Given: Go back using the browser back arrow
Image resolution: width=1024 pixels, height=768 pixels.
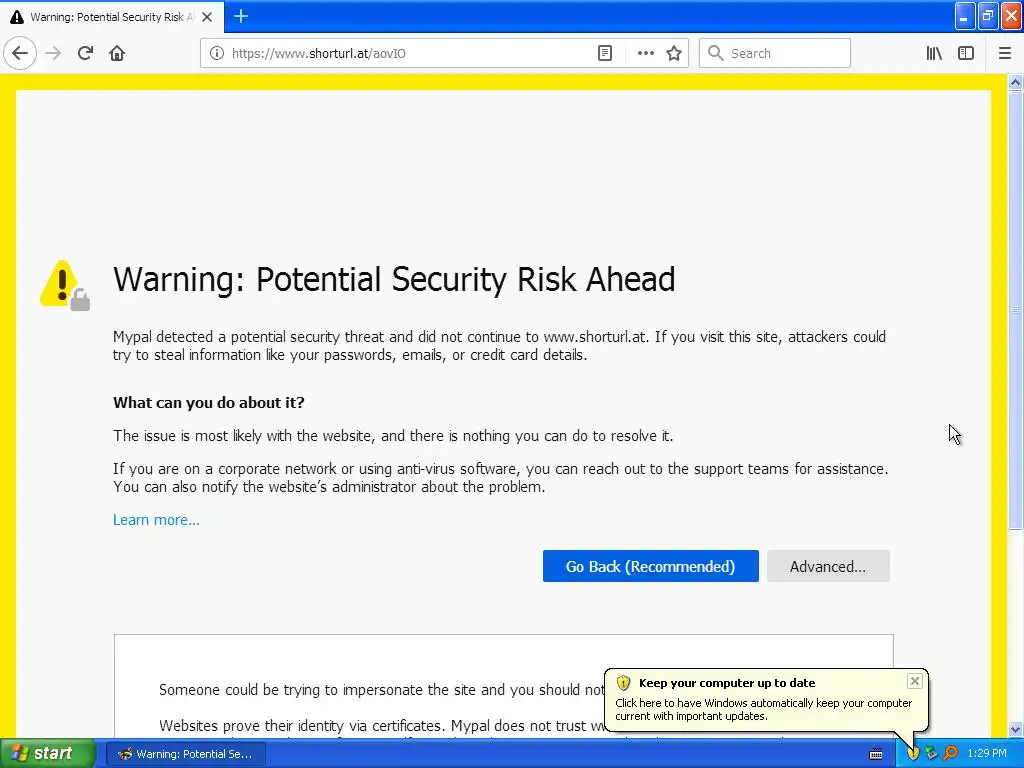Looking at the screenshot, I should (20, 53).
